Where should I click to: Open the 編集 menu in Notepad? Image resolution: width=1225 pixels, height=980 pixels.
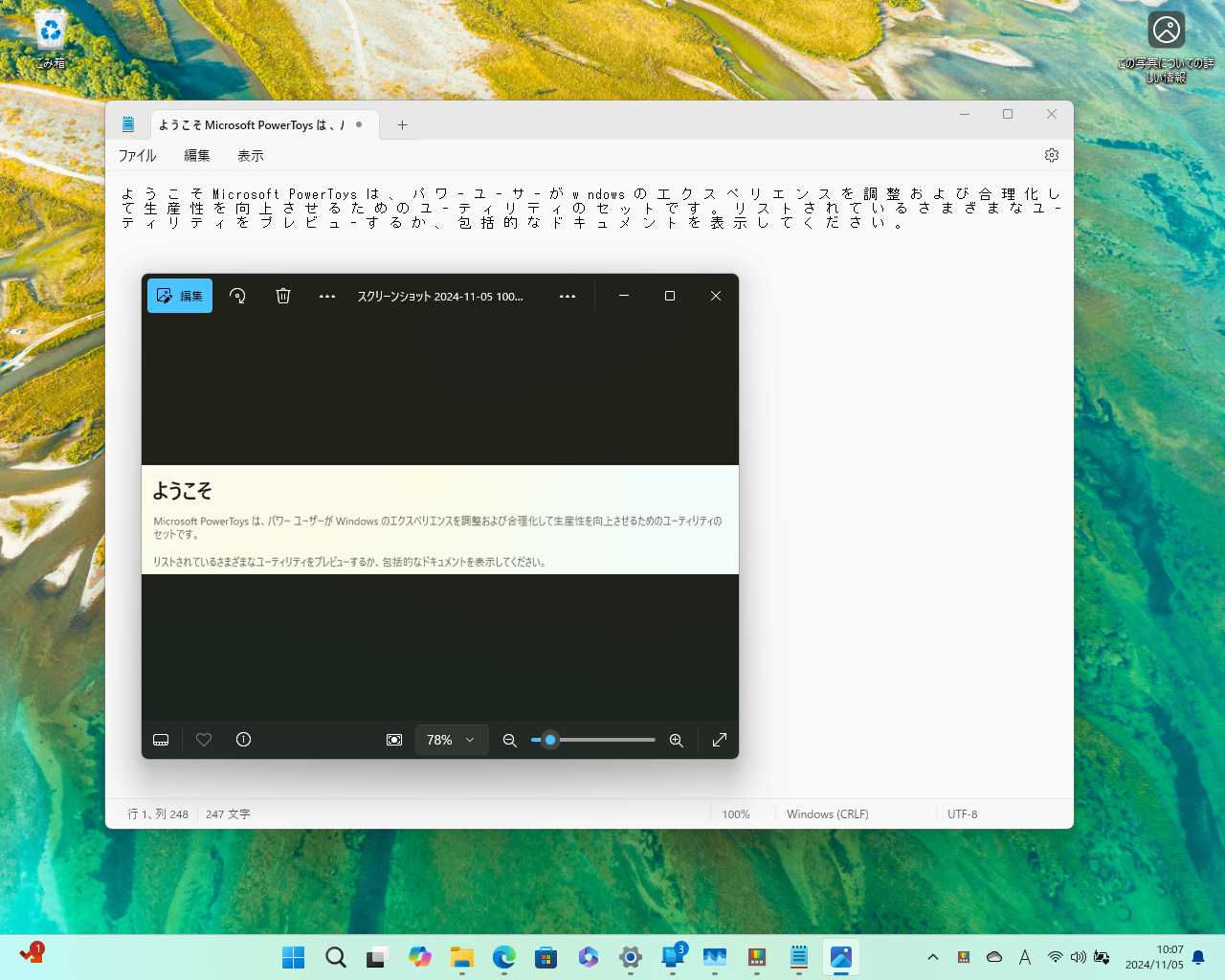[197, 156]
